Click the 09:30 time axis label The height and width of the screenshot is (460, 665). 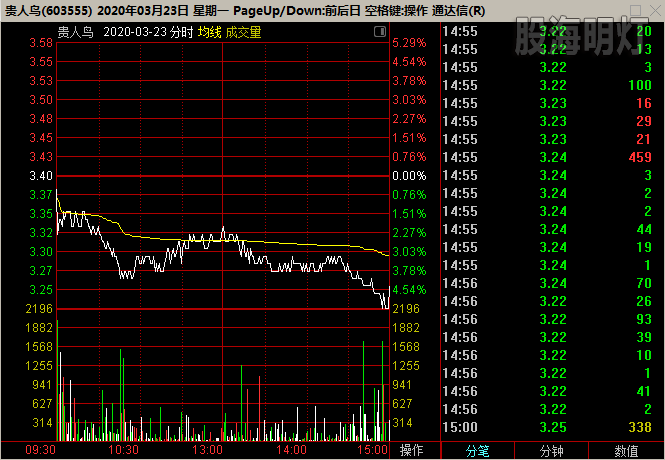pyautogui.click(x=41, y=450)
